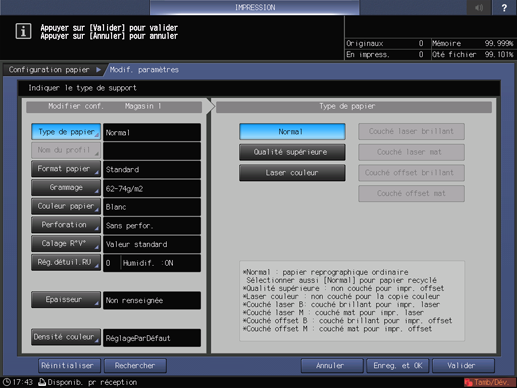Open the Perforation setting
The width and height of the screenshot is (517, 388).
(66, 225)
